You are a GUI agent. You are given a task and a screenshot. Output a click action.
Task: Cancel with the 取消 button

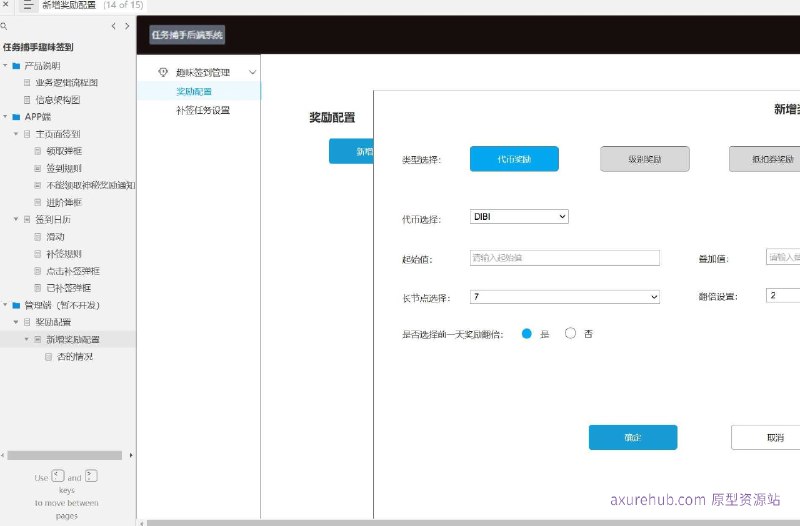765,437
